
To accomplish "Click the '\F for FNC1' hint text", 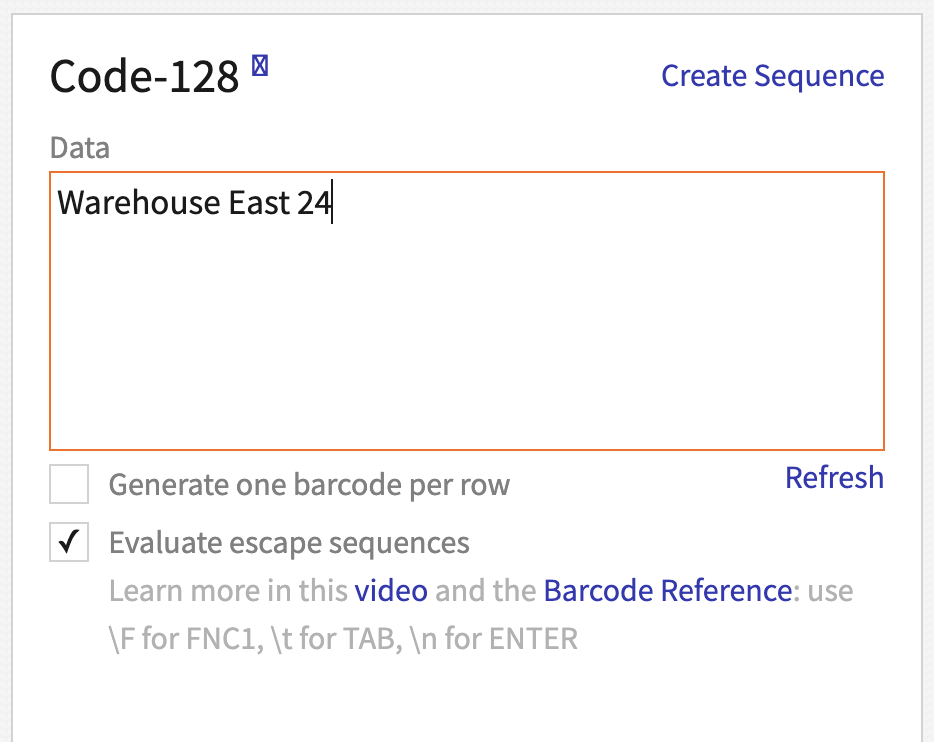I will coord(184,638).
